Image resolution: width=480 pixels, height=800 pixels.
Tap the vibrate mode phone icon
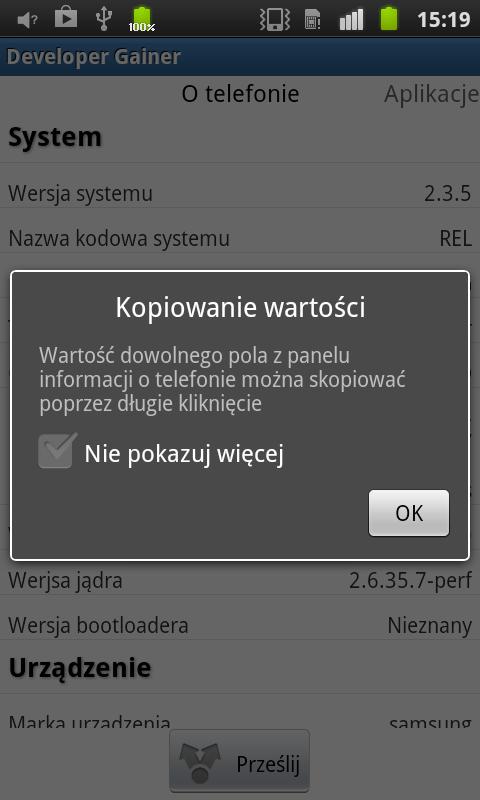275,19
